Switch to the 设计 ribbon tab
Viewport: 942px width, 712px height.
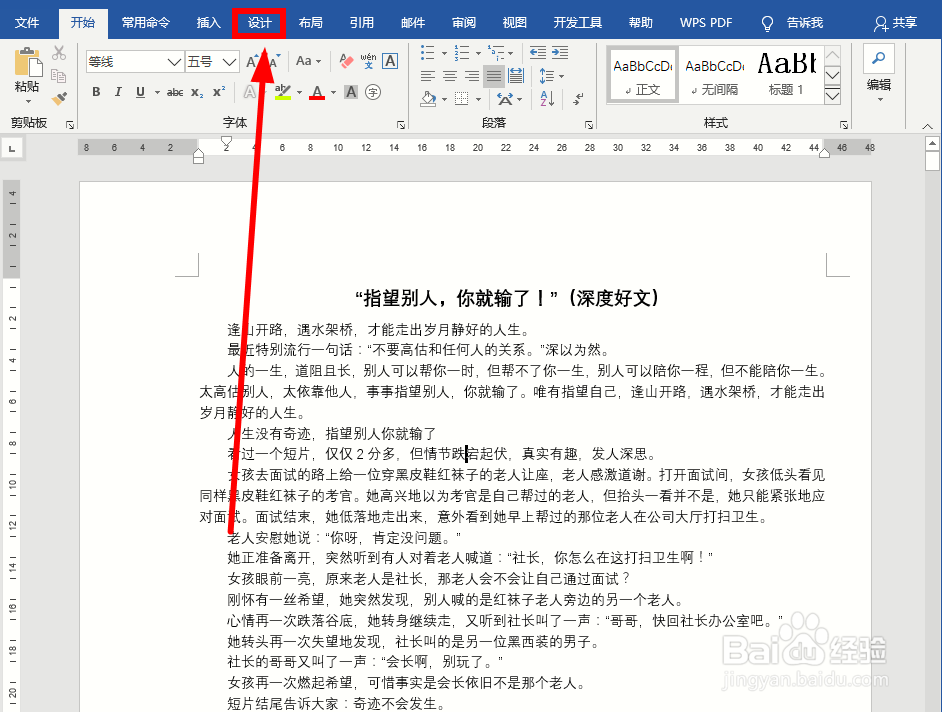(258, 22)
